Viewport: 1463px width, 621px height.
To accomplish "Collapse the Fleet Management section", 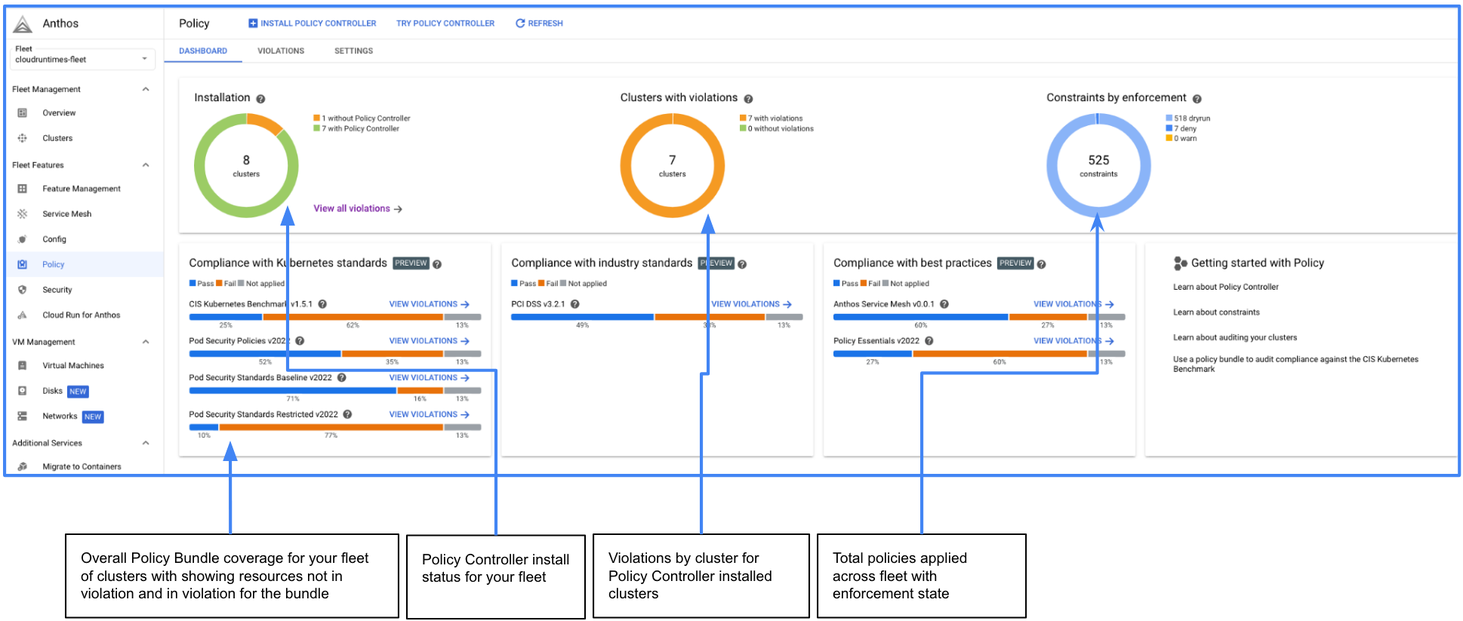I will [146, 89].
